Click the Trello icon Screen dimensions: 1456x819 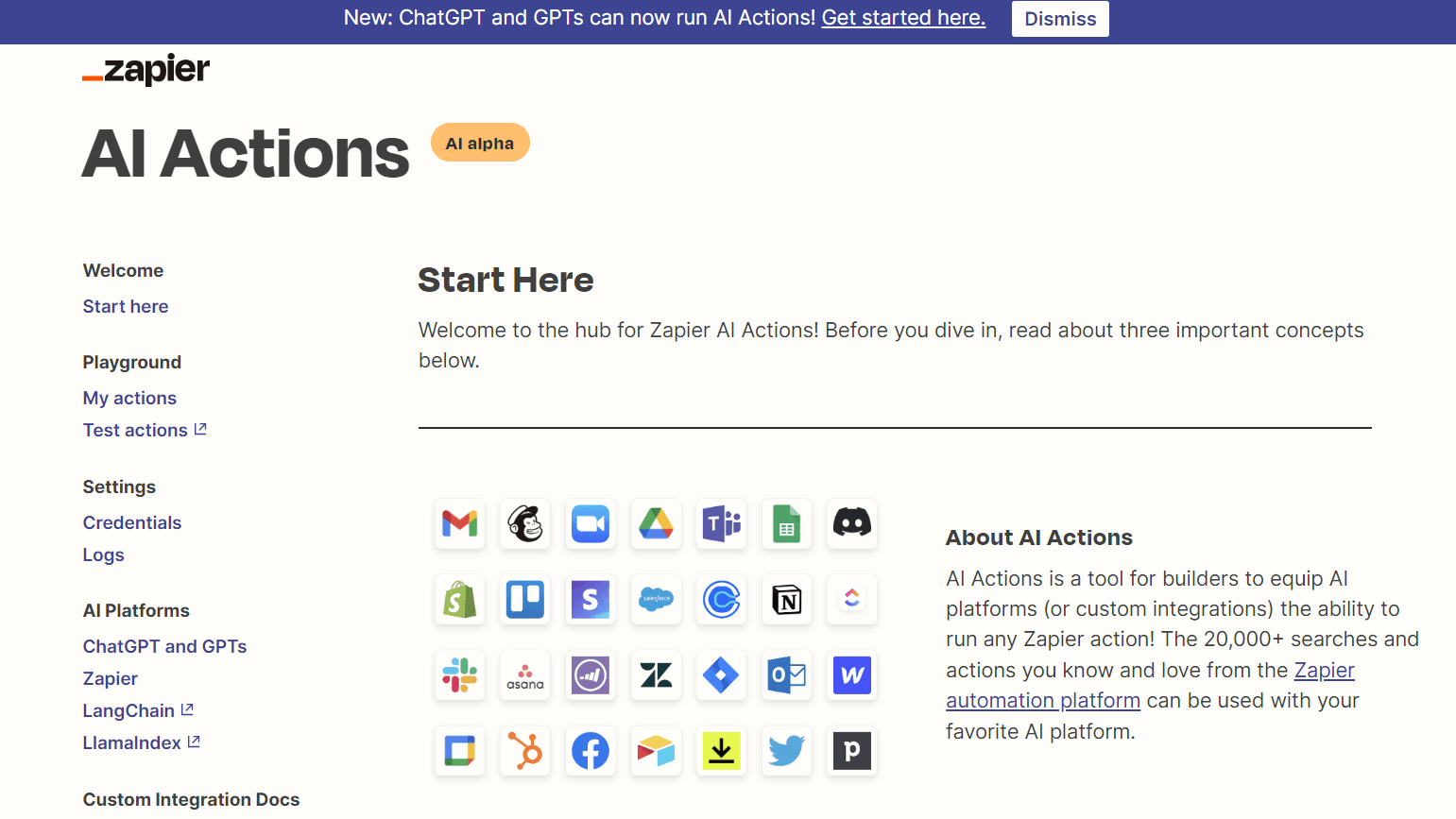tap(525, 600)
